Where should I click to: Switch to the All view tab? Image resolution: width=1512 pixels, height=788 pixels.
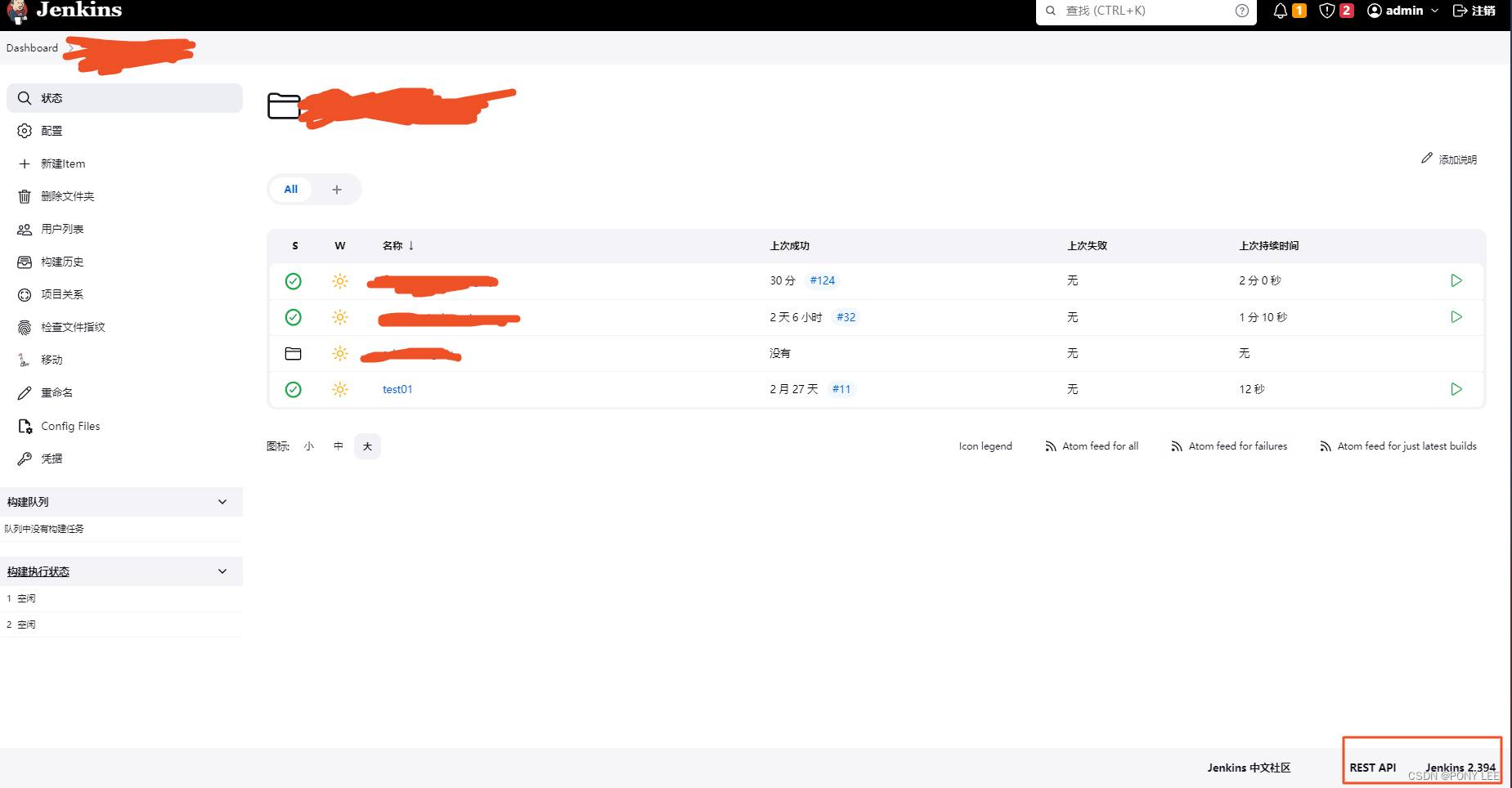click(290, 189)
